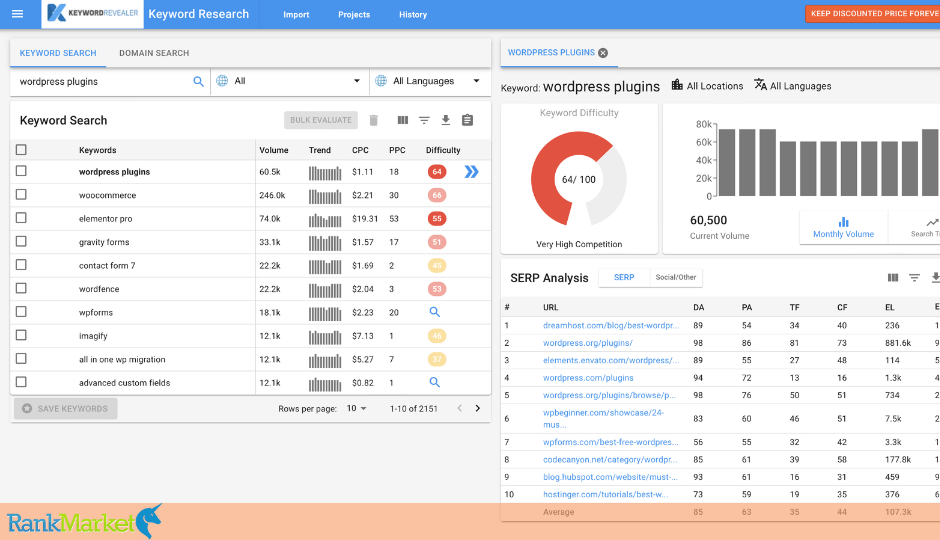Copy keywords to clipboard icon
940x540 pixels.
click(x=468, y=120)
